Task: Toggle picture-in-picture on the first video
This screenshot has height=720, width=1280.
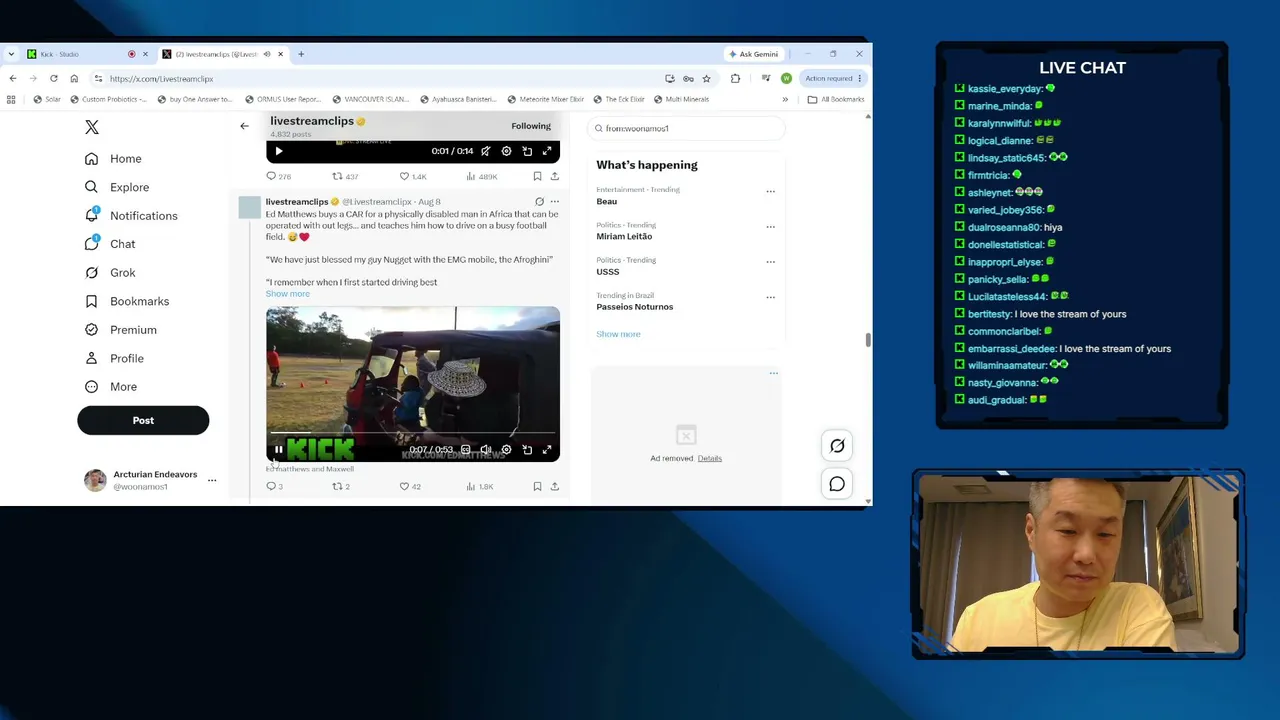Action: (527, 152)
